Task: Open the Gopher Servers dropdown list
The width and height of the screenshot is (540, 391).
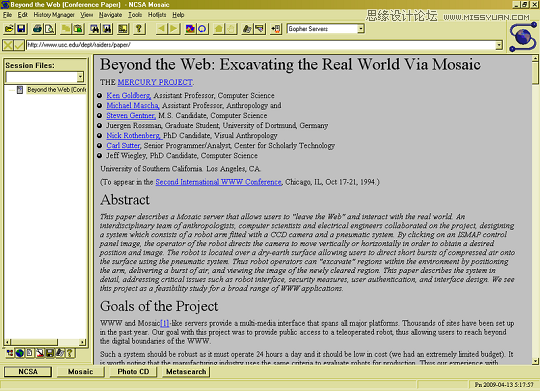Action: point(361,29)
